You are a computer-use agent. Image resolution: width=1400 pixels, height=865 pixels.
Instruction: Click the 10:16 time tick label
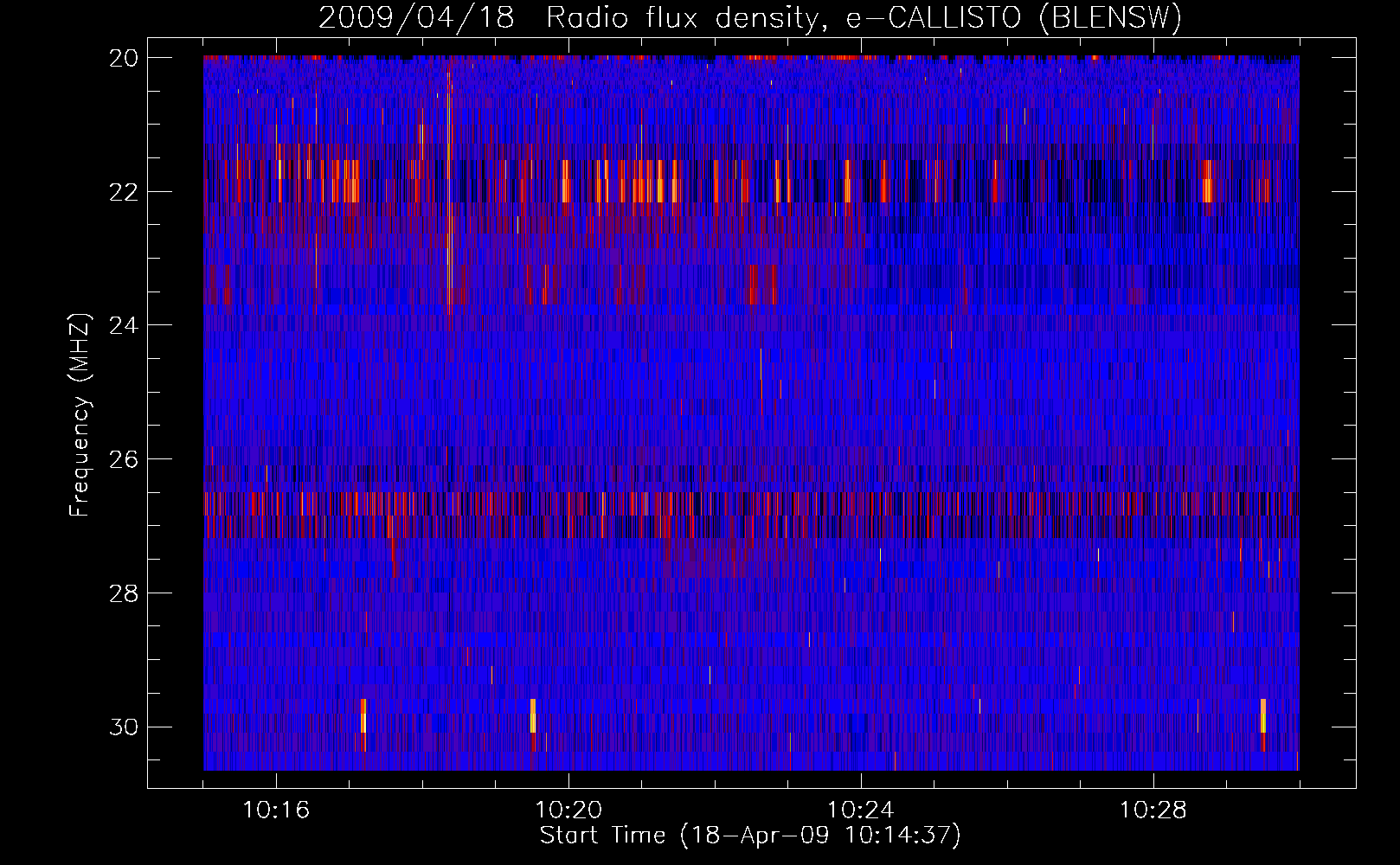tap(276, 811)
